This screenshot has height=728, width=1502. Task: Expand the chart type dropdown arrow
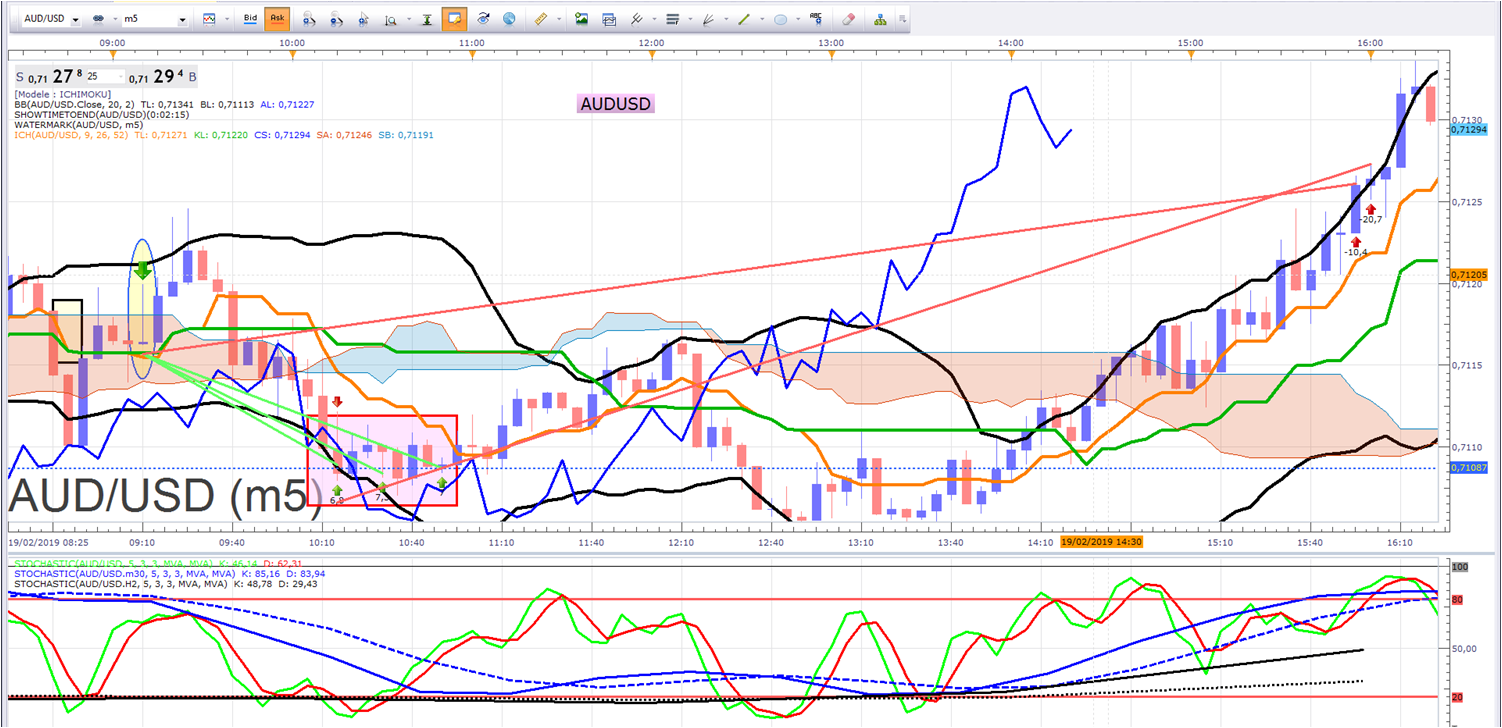click(x=225, y=19)
